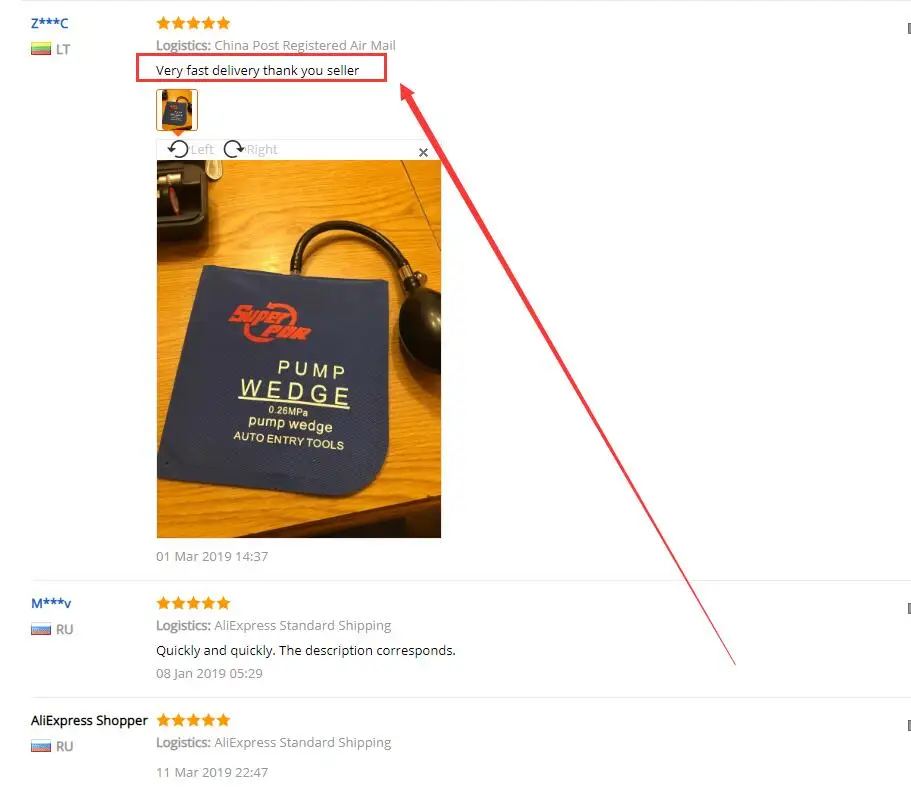Click the star rating on M***v's review

coord(193,603)
